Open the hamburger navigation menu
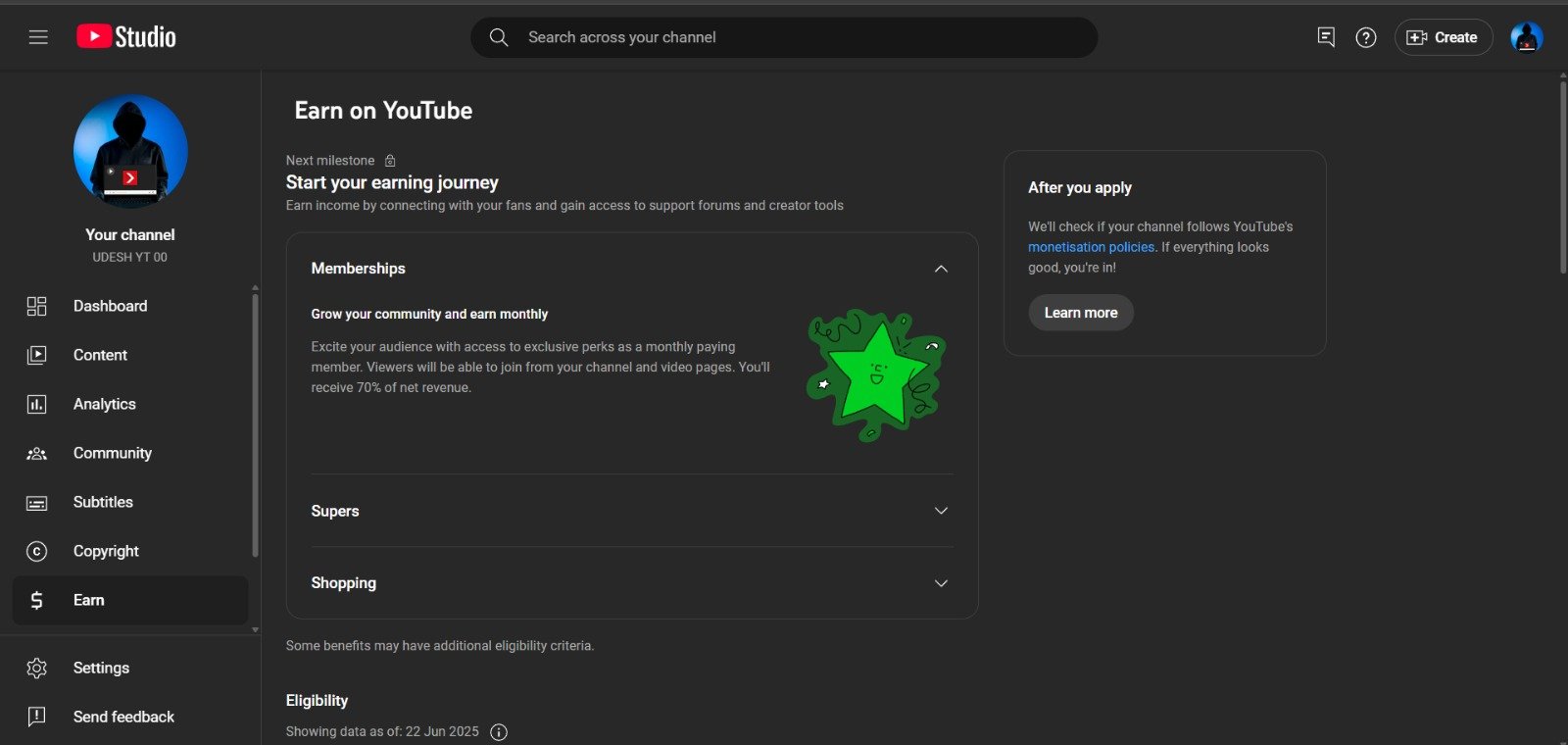The height and width of the screenshot is (745, 1568). pos(38,37)
